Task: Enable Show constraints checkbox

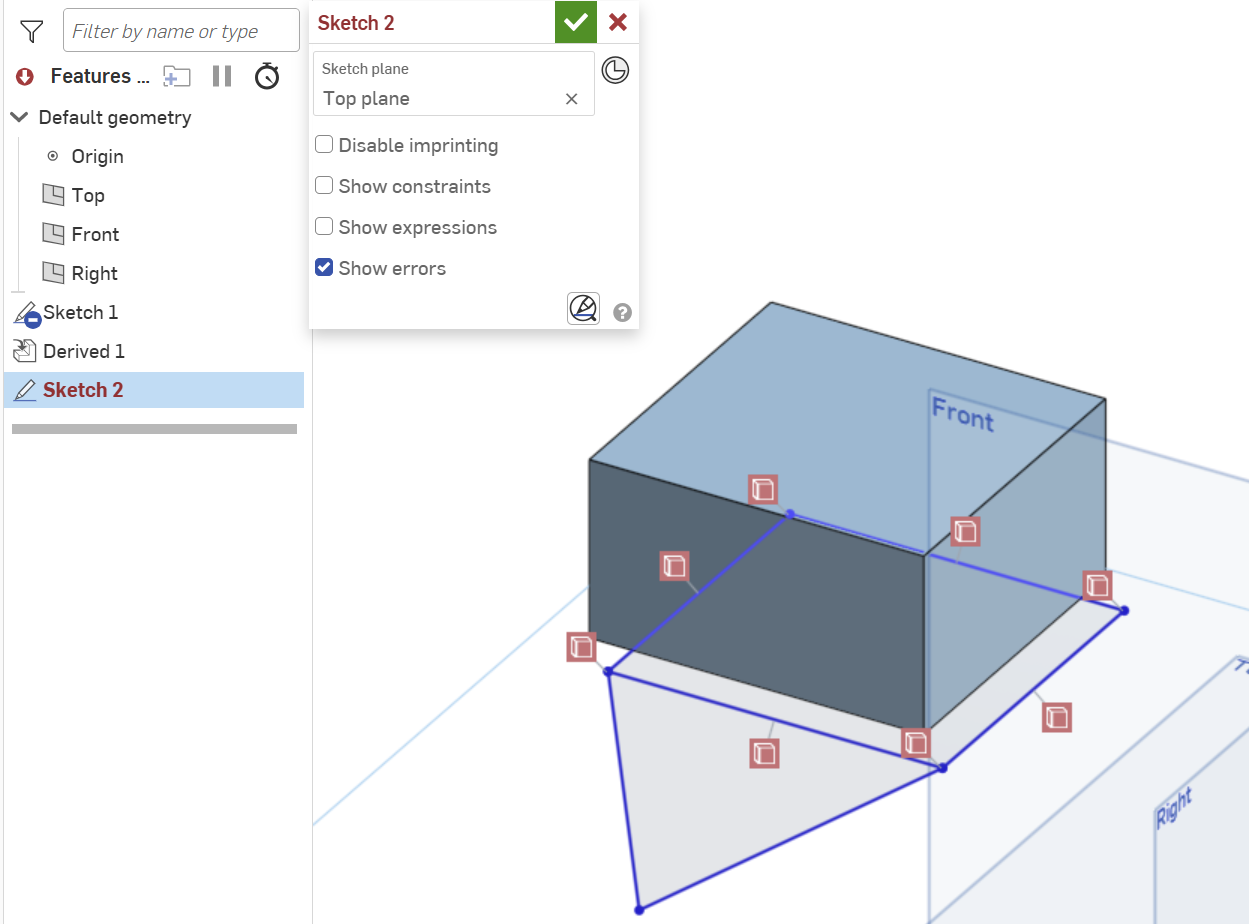Action: [324, 186]
